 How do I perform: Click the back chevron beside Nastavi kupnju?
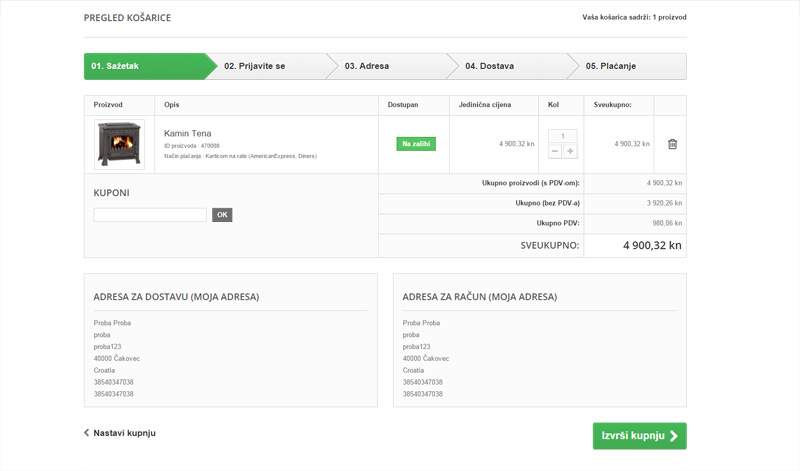click(87, 433)
